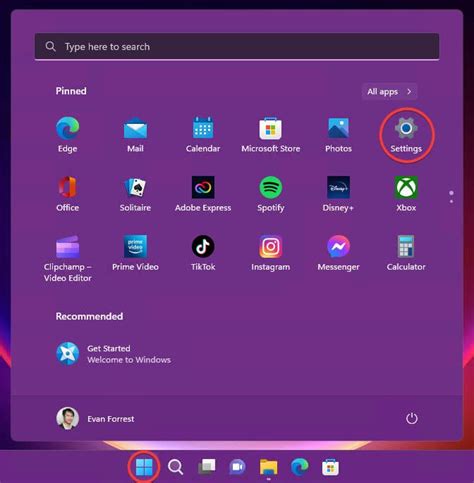
Task: Open the Get Started recommended item
Action: 113,354
